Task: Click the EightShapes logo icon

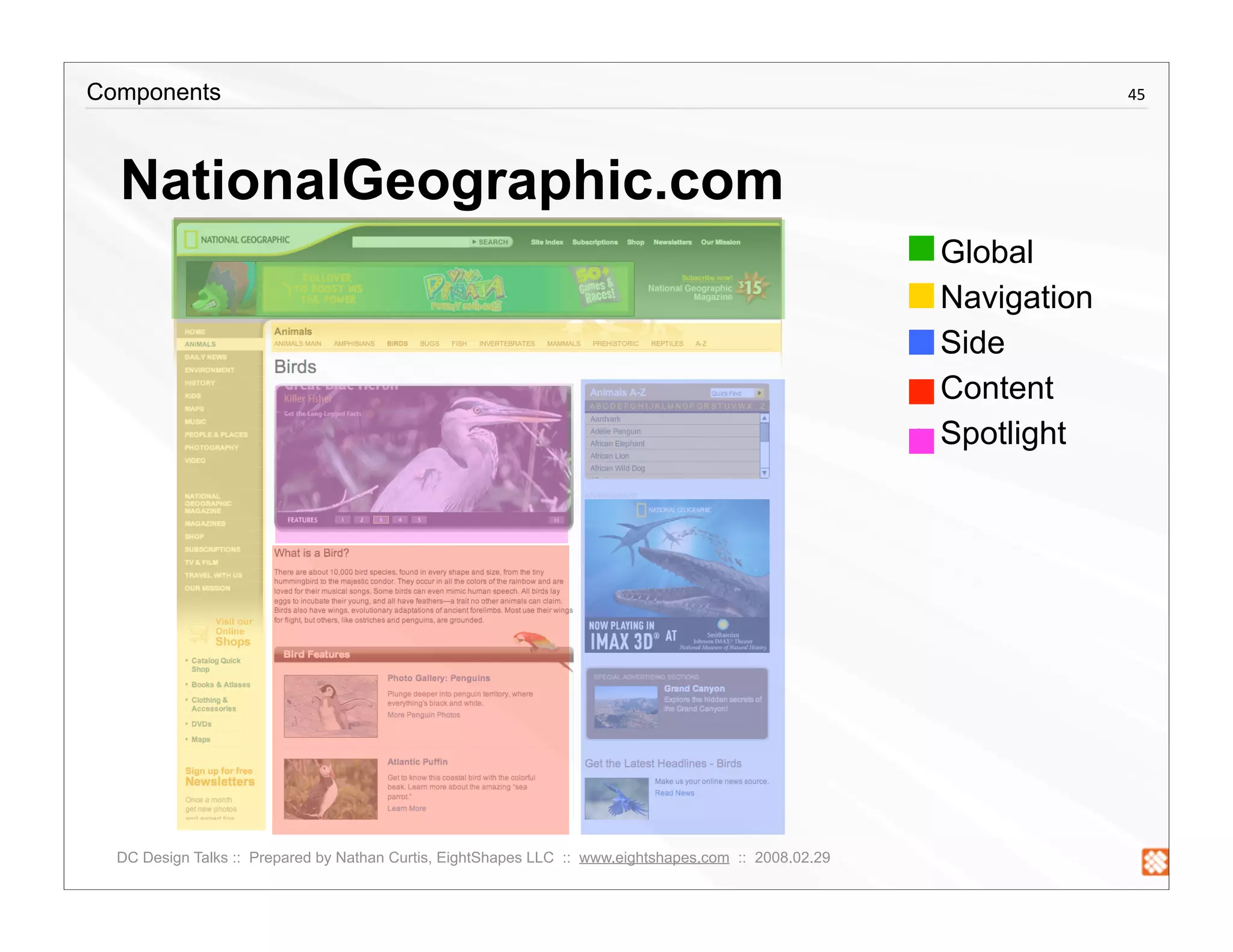Action: click(1154, 862)
